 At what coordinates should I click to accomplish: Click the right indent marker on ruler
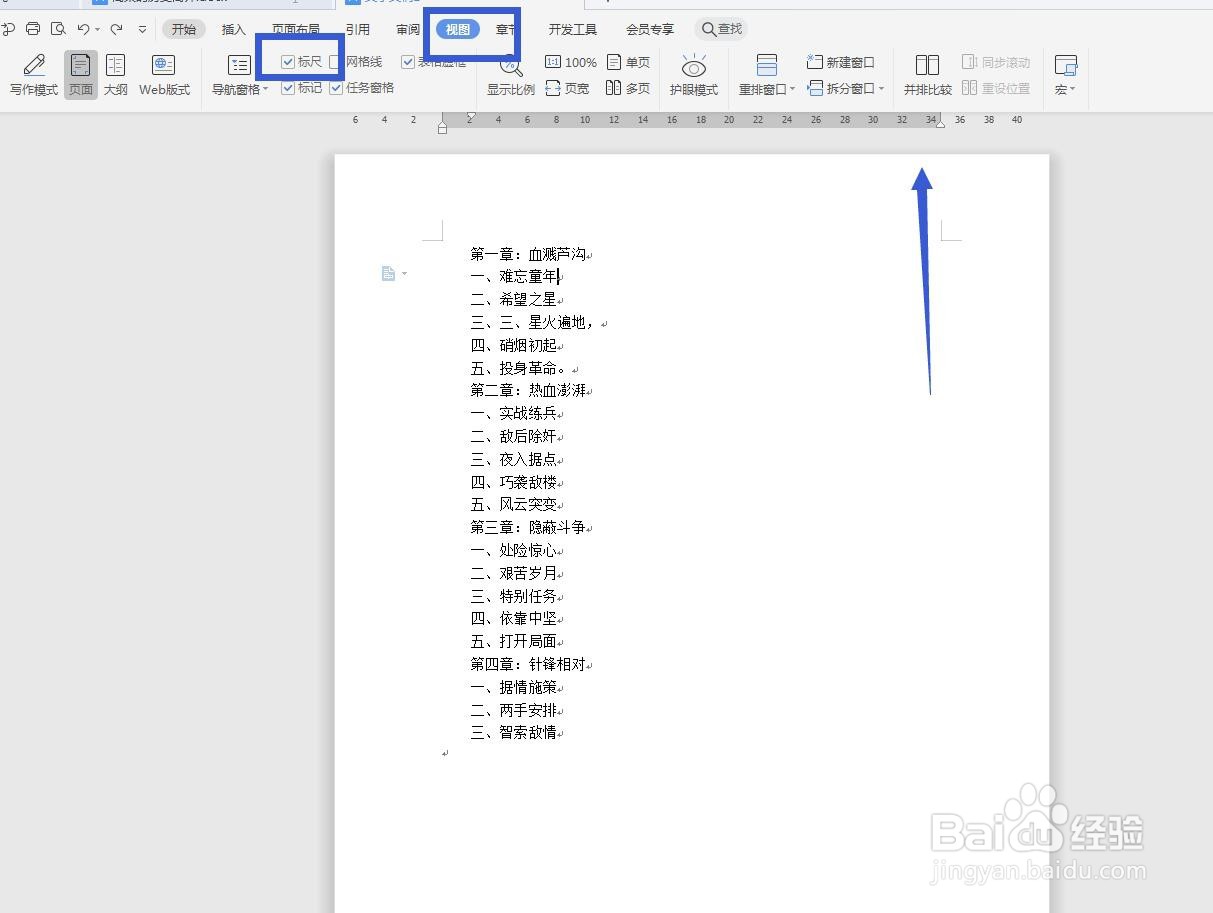tap(940, 124)
